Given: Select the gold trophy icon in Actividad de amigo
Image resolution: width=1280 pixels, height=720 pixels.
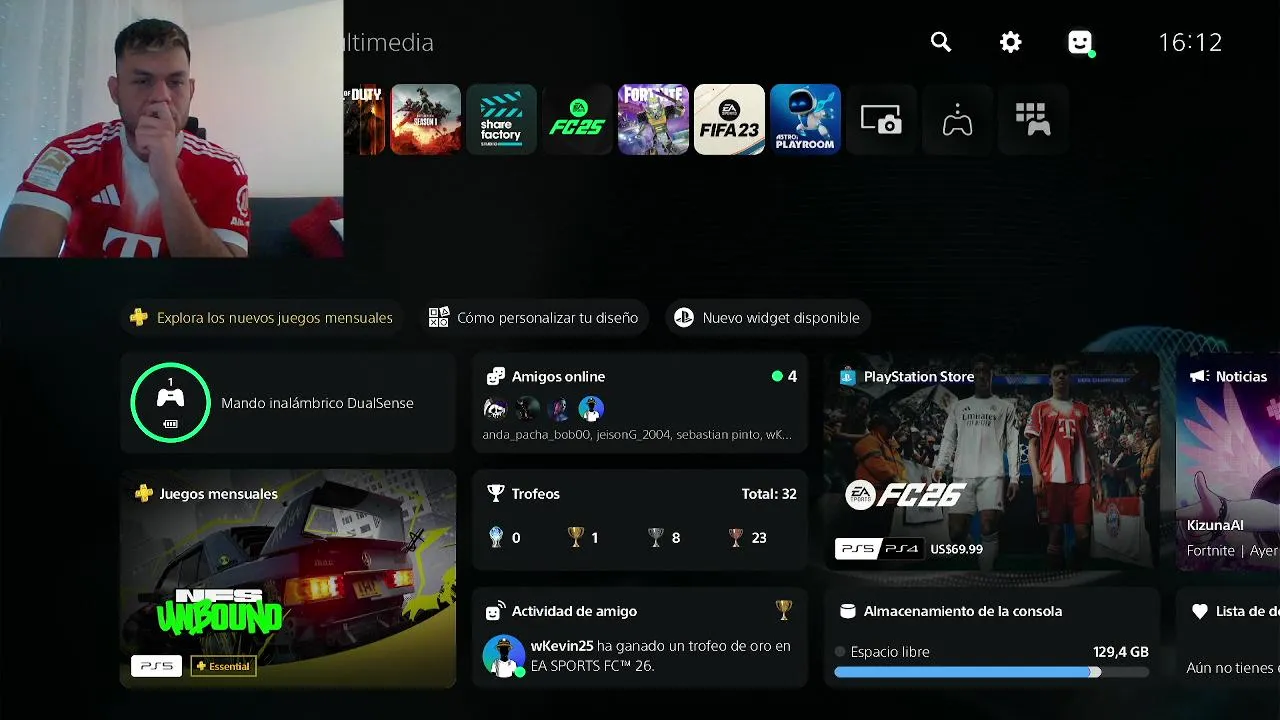Looking at the screenshot, I should [784, 609].
